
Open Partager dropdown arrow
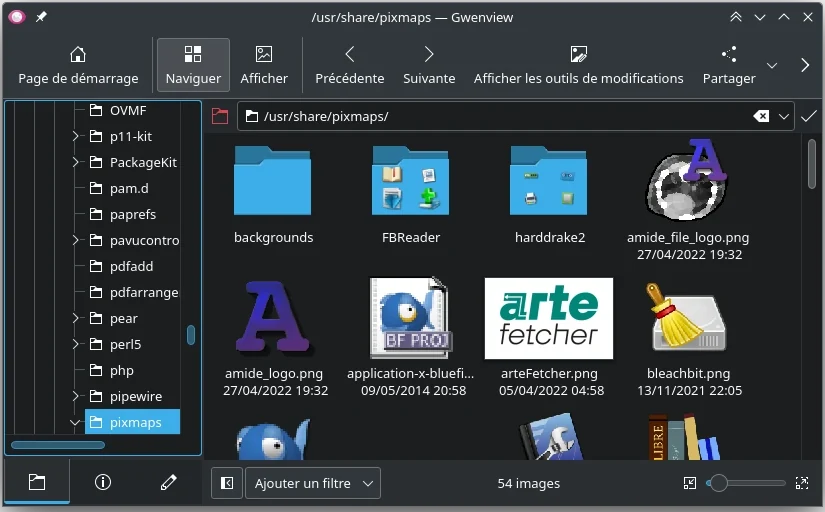[x=772, y=66]
